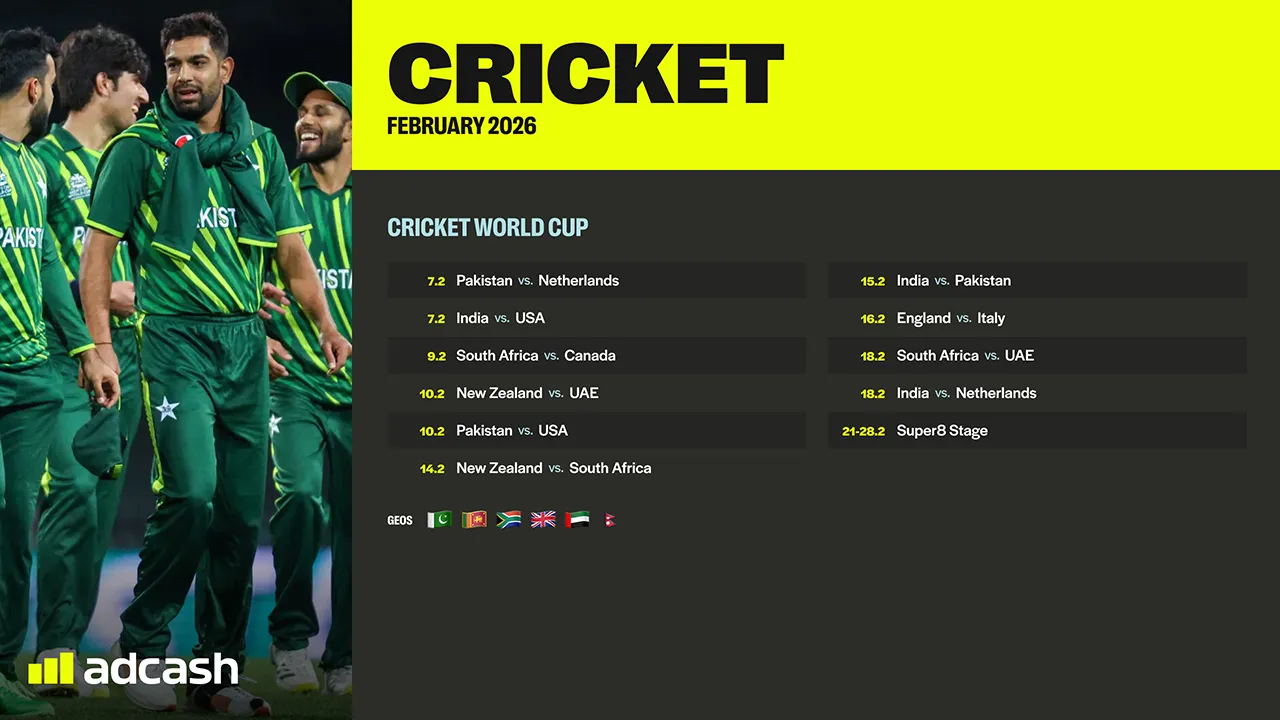Open the CRICKET WORLD CUP section header
Image resolution: width=1280 pixels, height=720 pixels.
point(487,227)
